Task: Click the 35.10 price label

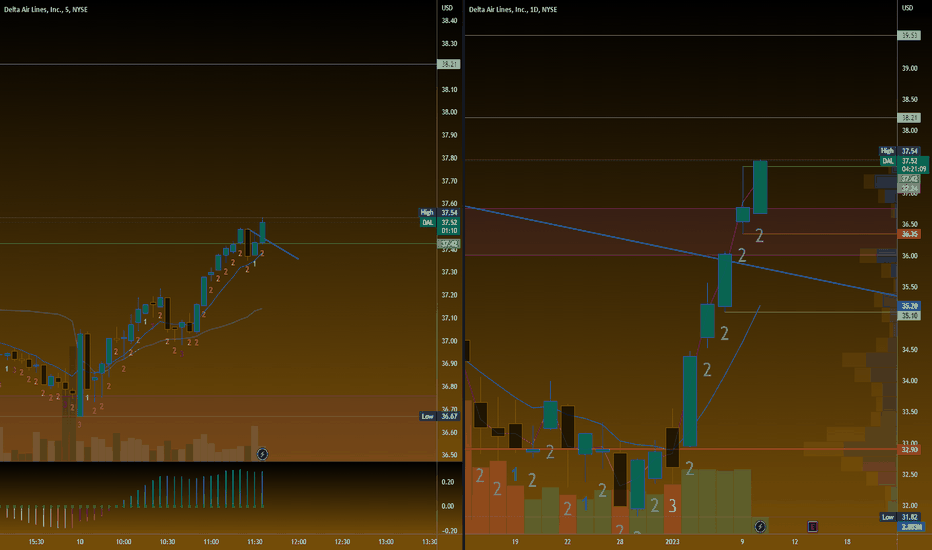Action: [909, 316]
